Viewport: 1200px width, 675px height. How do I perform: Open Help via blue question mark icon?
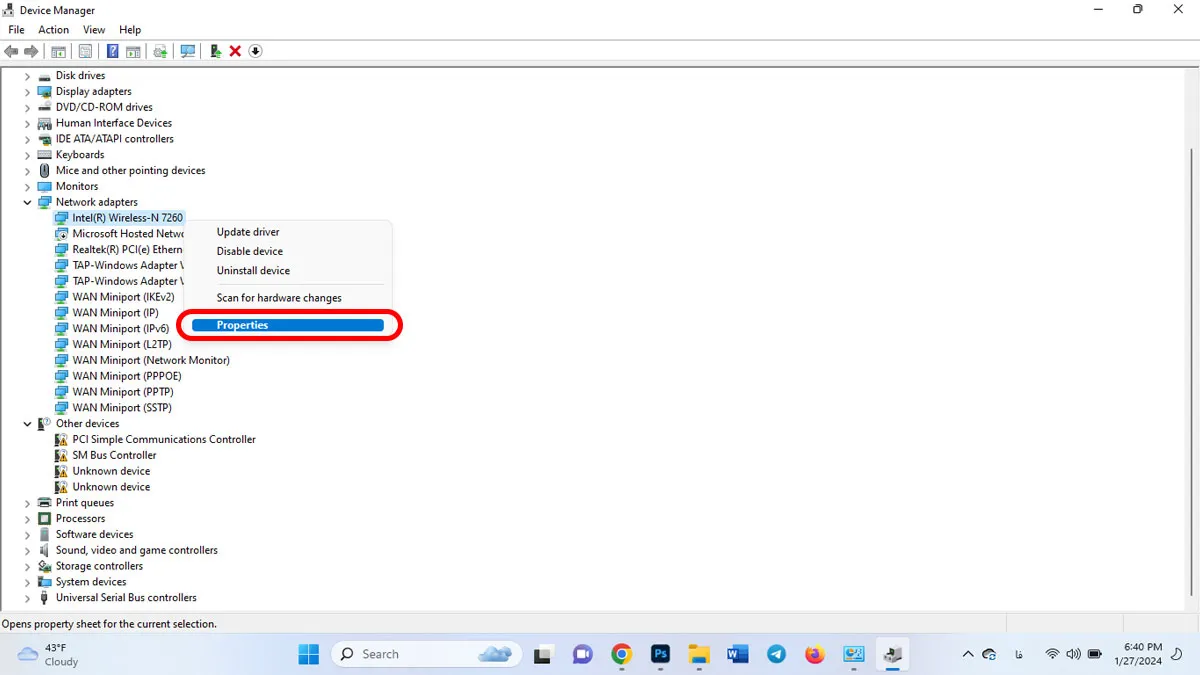(112, 51)
